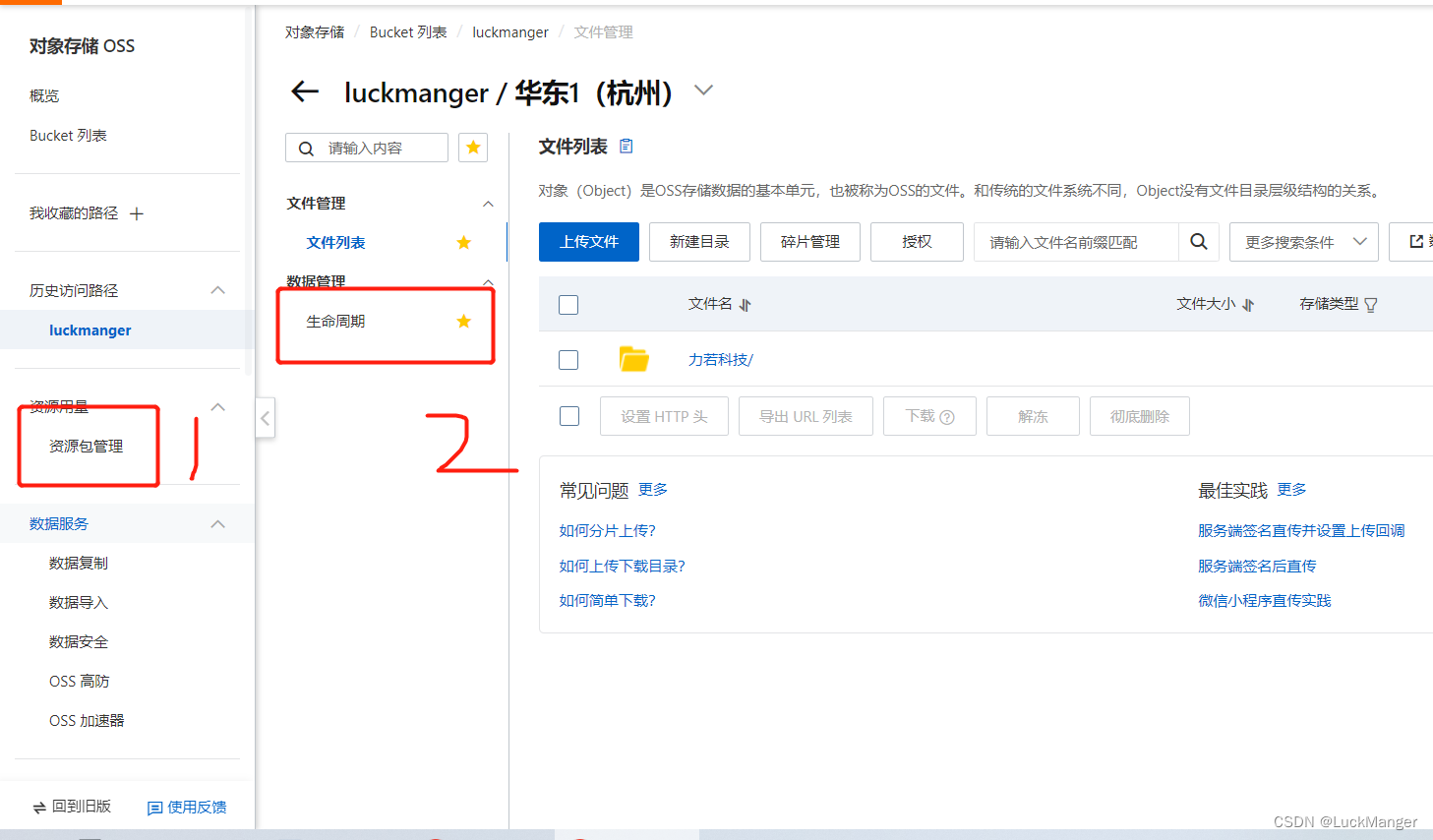Open the 如何简单下载? link
The height and width of the screenshot is (840, 1433).
pos(607,601)
